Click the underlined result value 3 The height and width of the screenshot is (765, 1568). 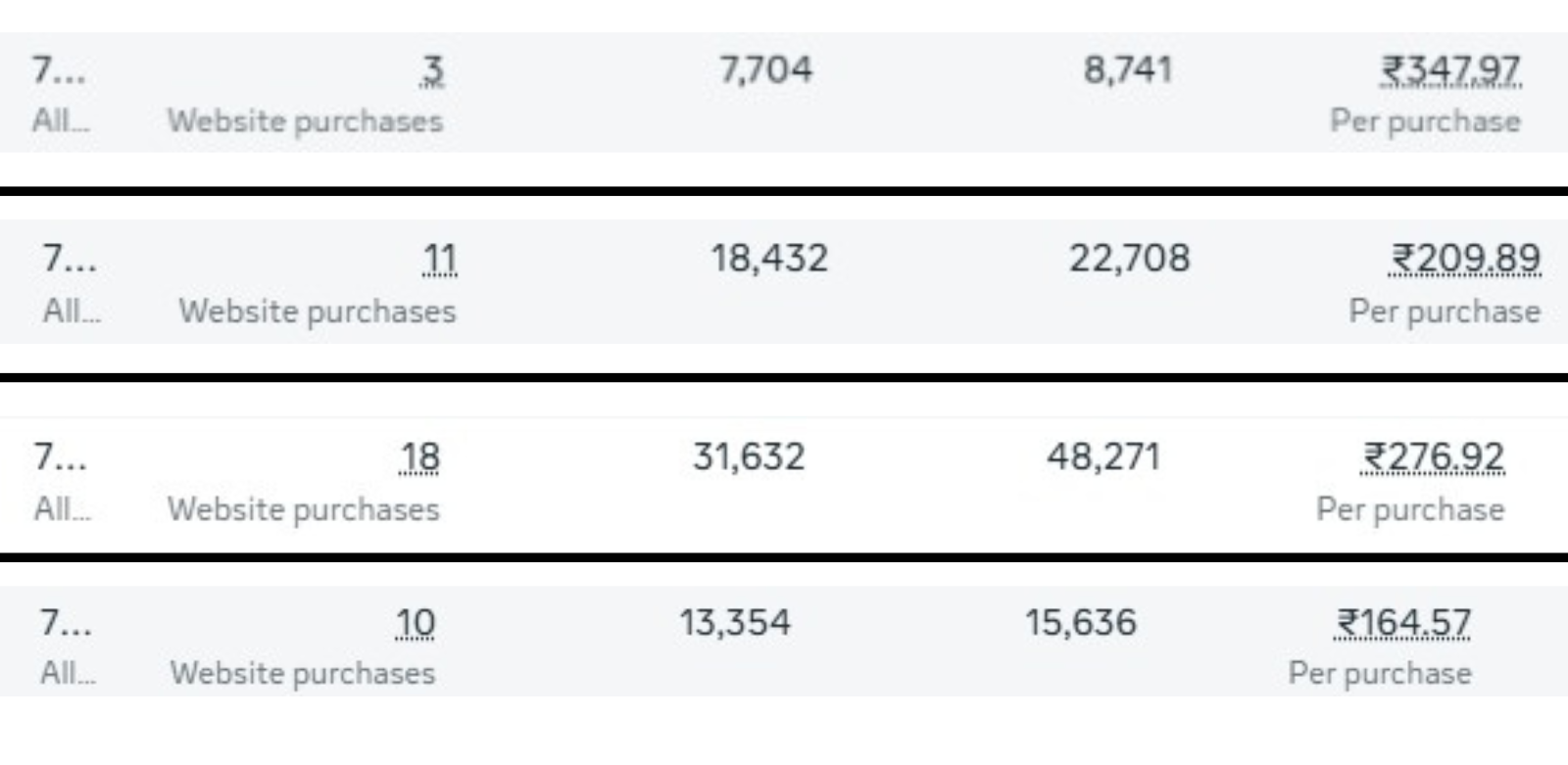(432, 71)
